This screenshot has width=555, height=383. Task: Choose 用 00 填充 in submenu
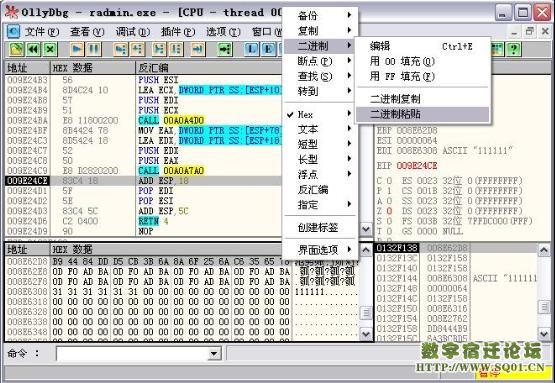tap(423, 61)
